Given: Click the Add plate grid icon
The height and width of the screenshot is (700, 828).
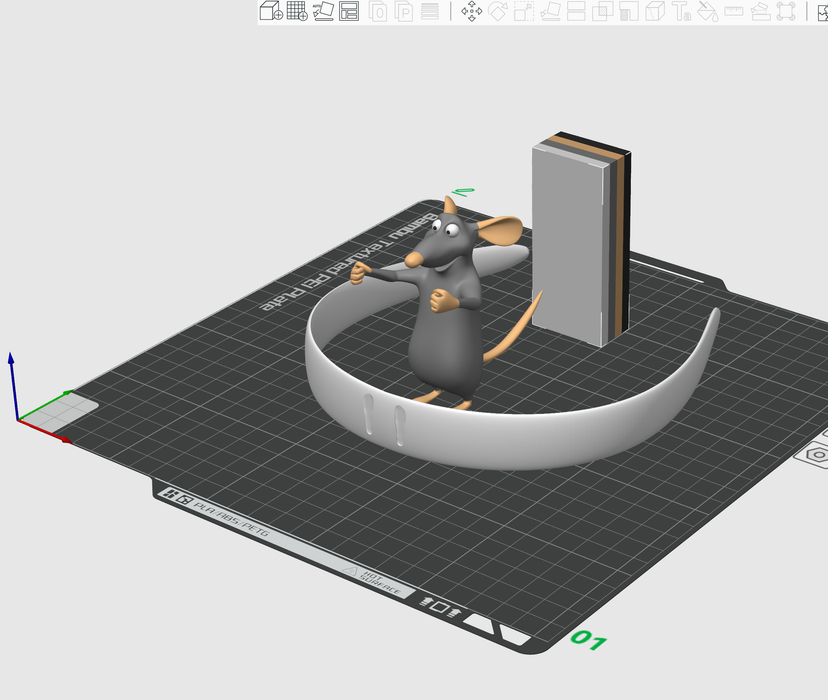Looking at the screenshot, I should tap(297, 12).
